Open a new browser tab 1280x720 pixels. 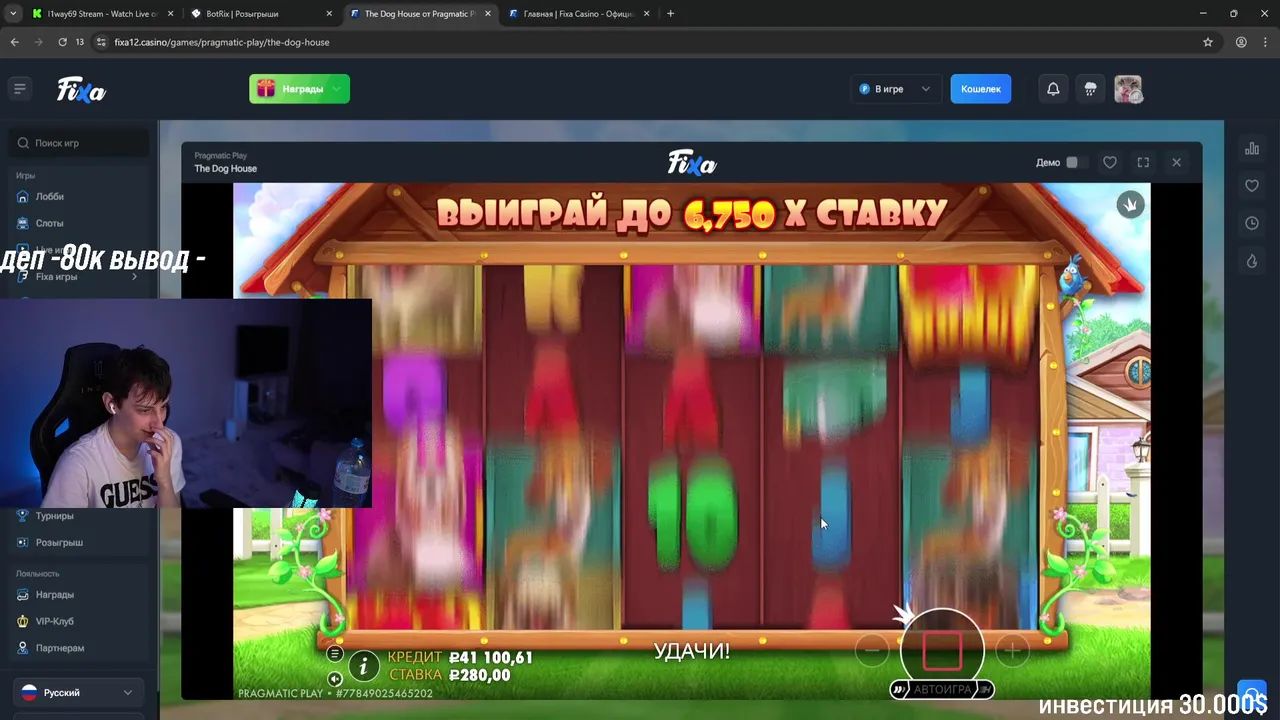[x=670, y=14]
